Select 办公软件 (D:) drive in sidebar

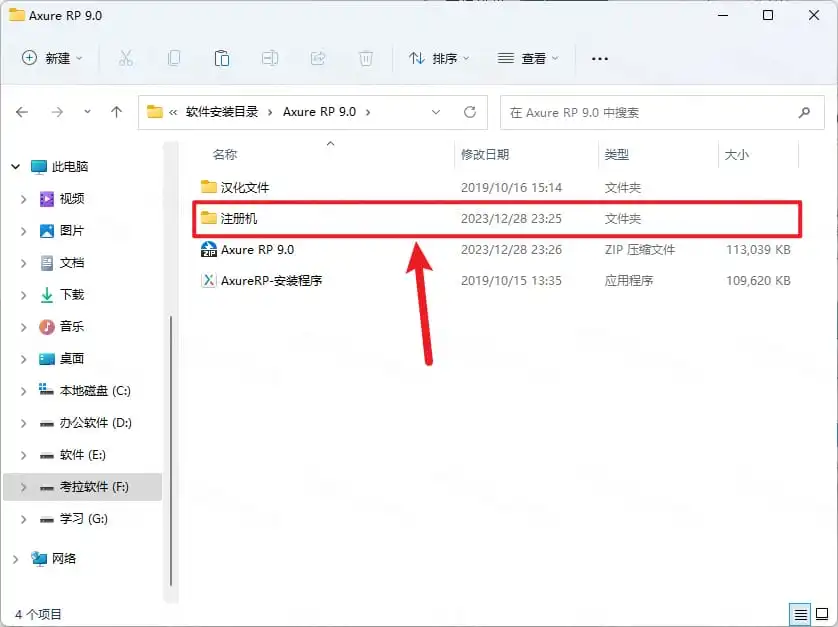(x=95, y=423)
